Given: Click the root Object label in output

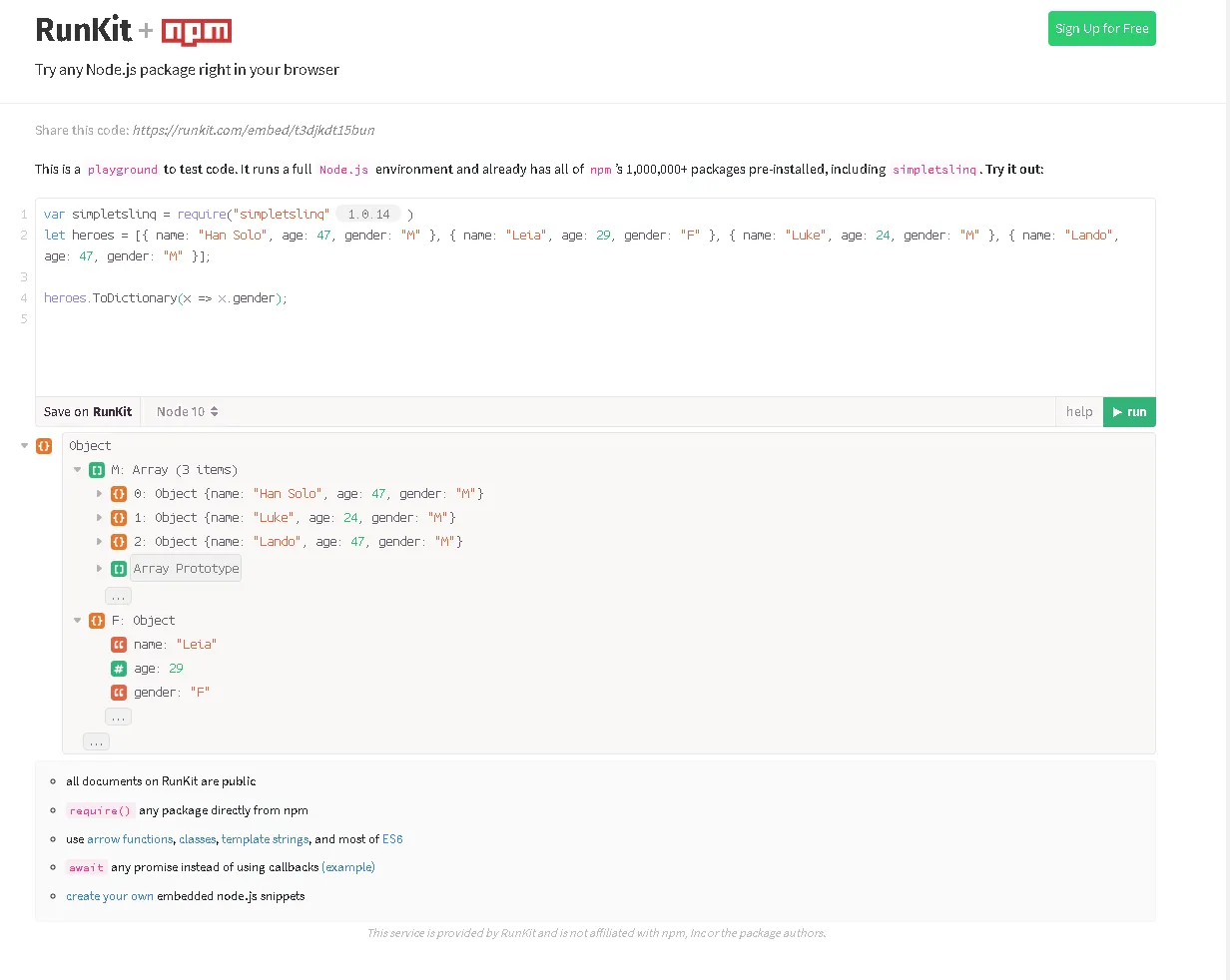Looking at the screenshot, I should pyautogui.click(x=90, y=446).
